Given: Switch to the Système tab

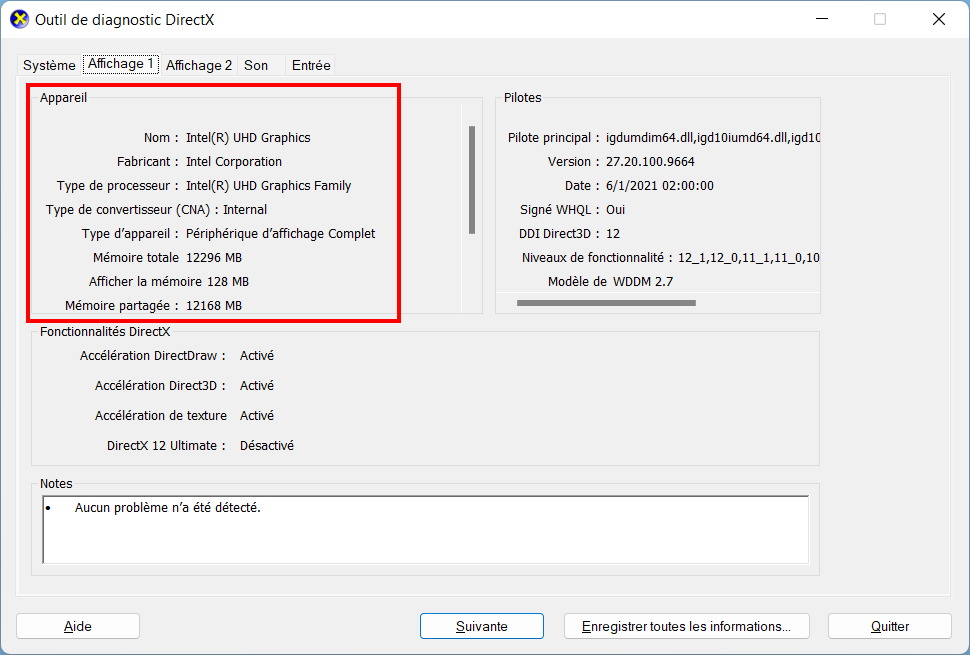Looking at the screenshot, I should pos(49,65).
